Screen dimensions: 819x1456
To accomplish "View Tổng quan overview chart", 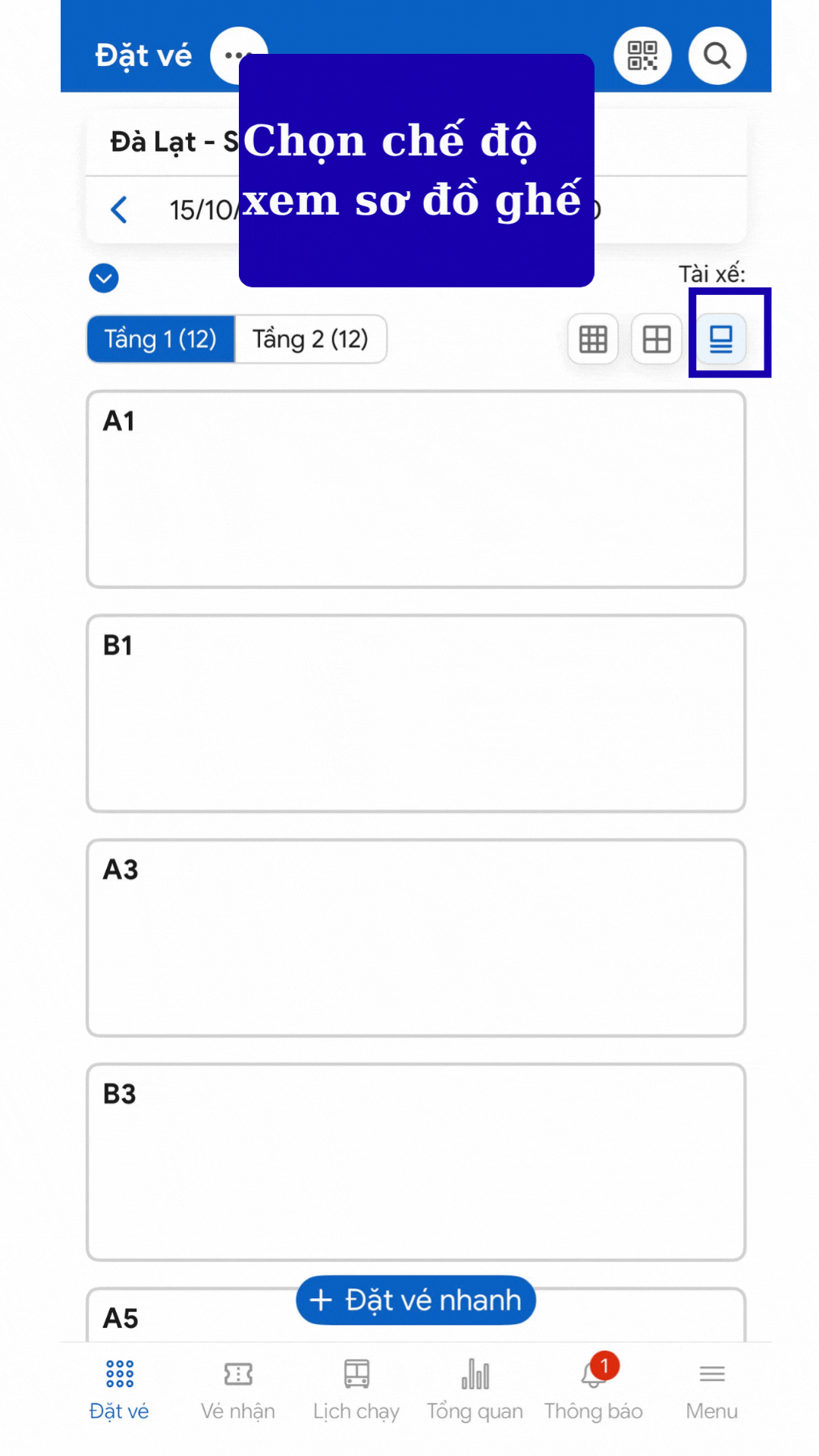I will click(475, 1389).
